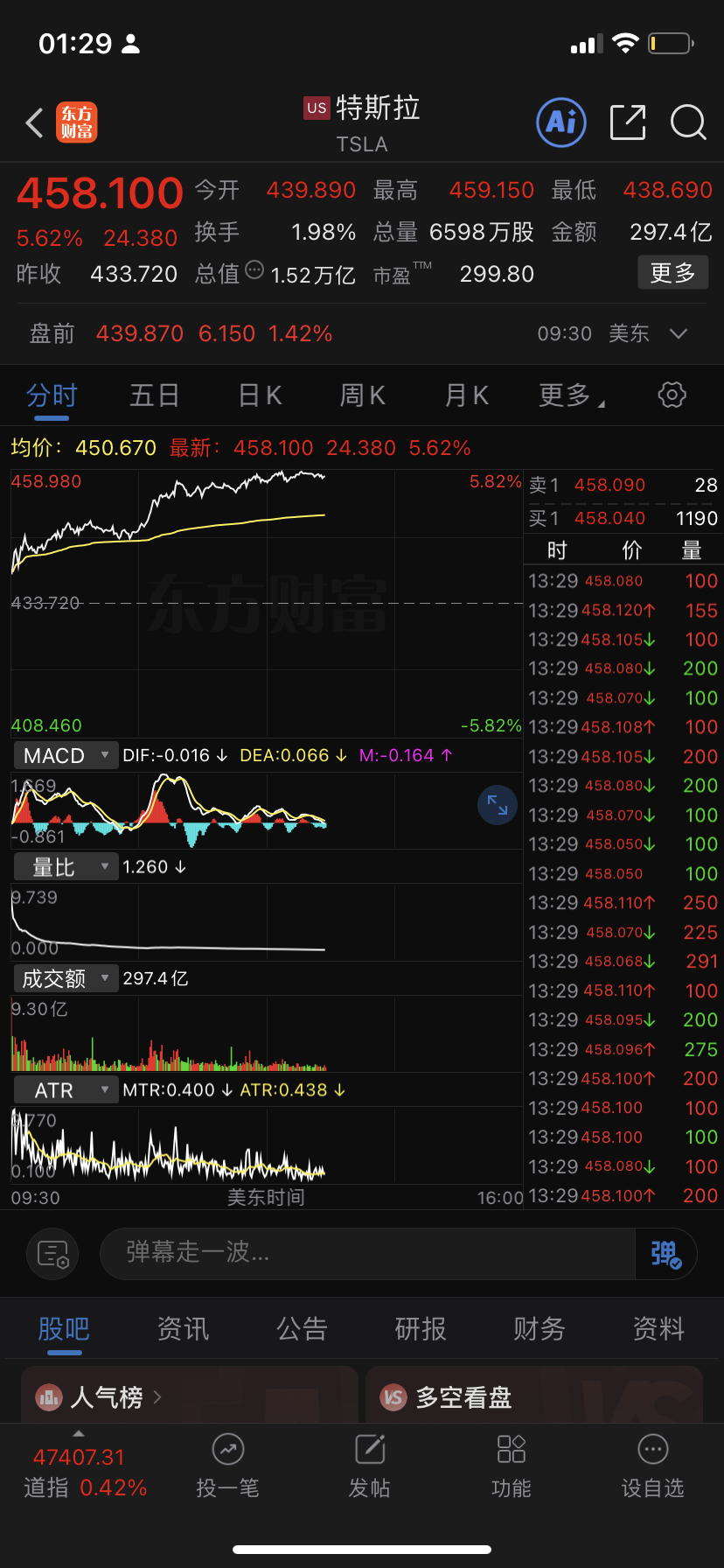Open the 功能 grid icon
Screen dimensions: 724x1568
click(x=512, y=1450)
